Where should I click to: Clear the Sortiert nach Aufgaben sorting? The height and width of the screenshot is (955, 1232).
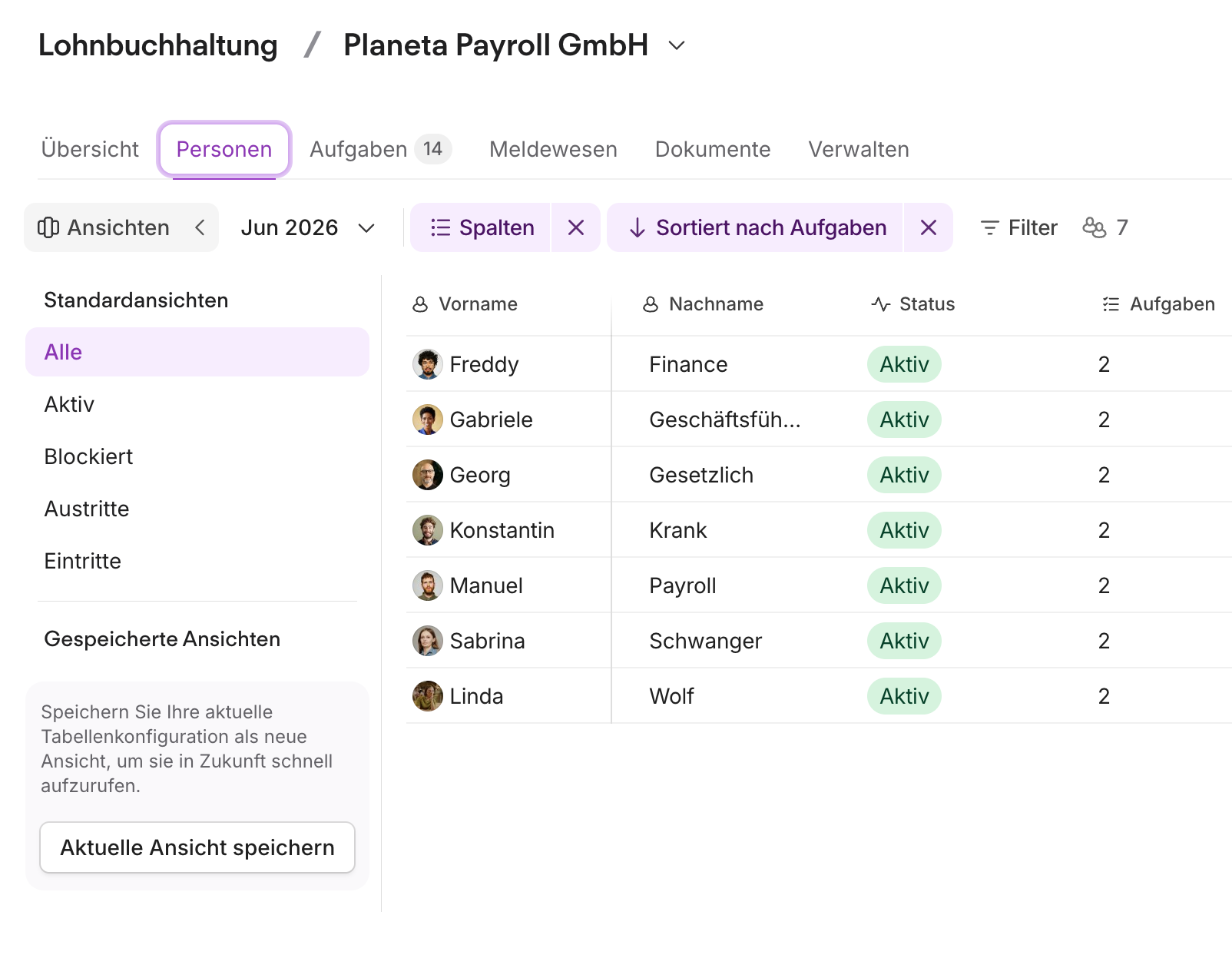point(929,227)
